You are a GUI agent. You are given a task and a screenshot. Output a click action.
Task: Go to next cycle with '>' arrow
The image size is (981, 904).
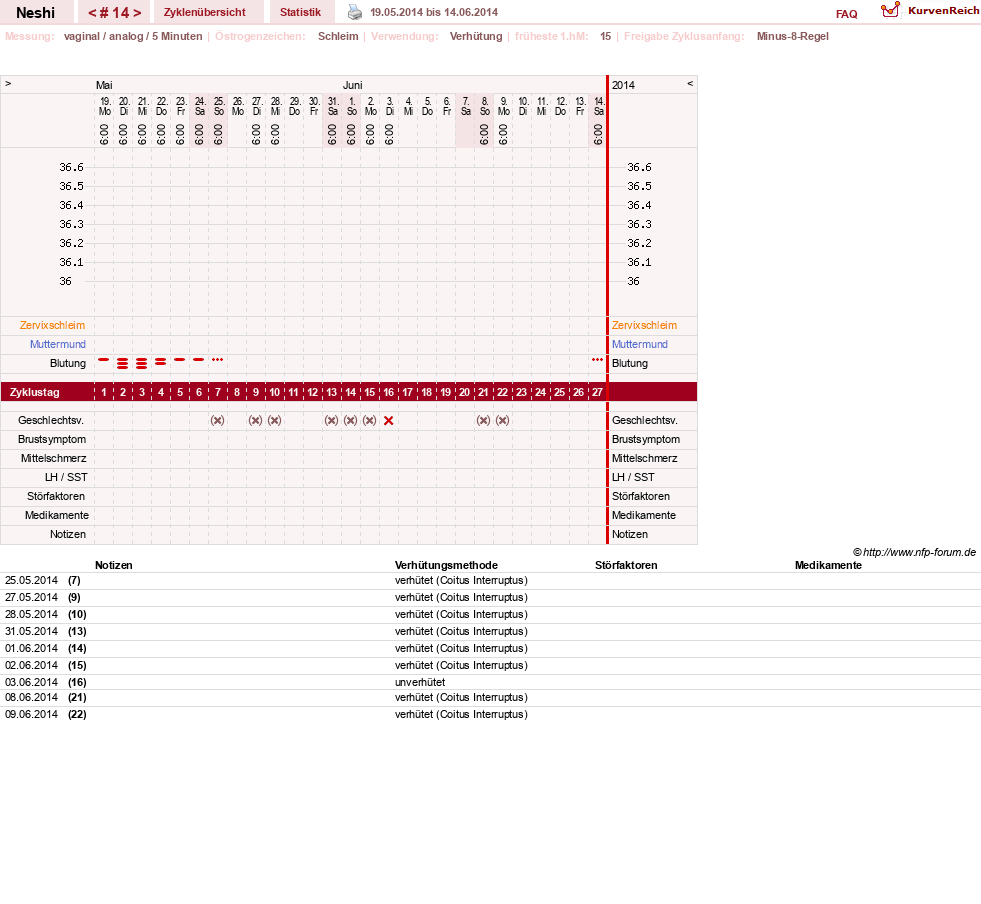[x=137, y=13]
